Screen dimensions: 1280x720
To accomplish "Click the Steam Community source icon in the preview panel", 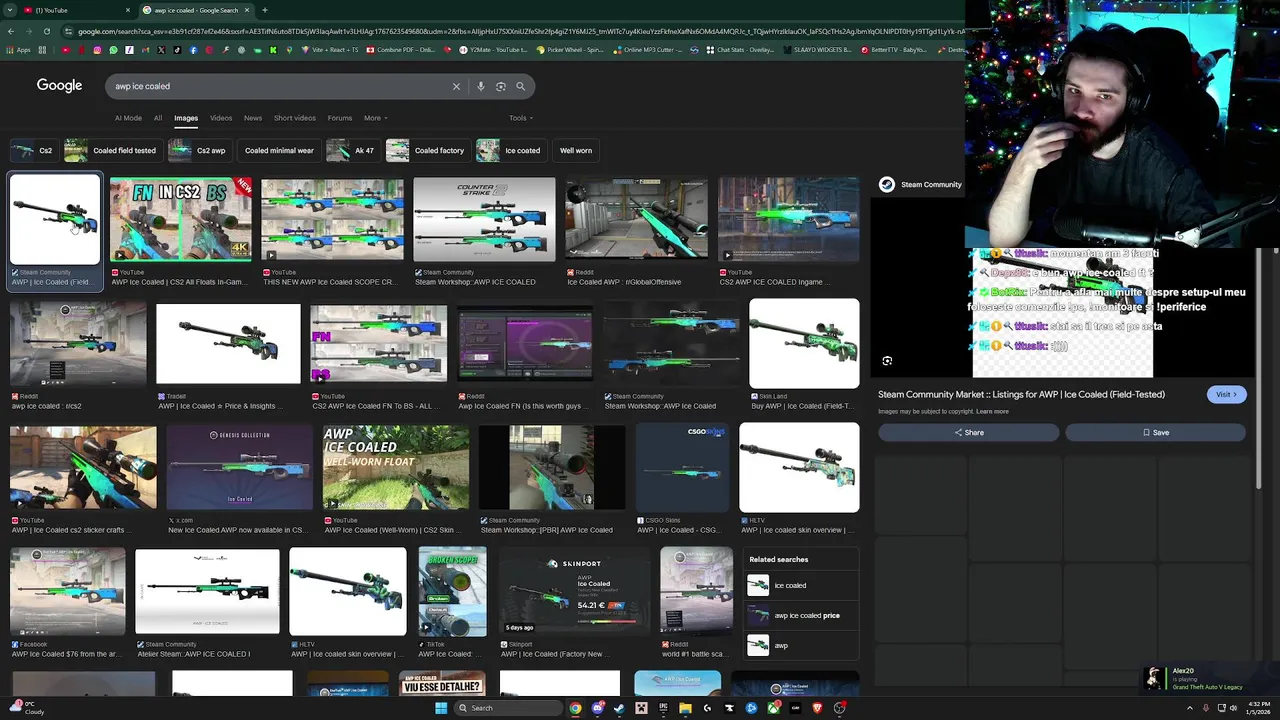I will 887,184.
